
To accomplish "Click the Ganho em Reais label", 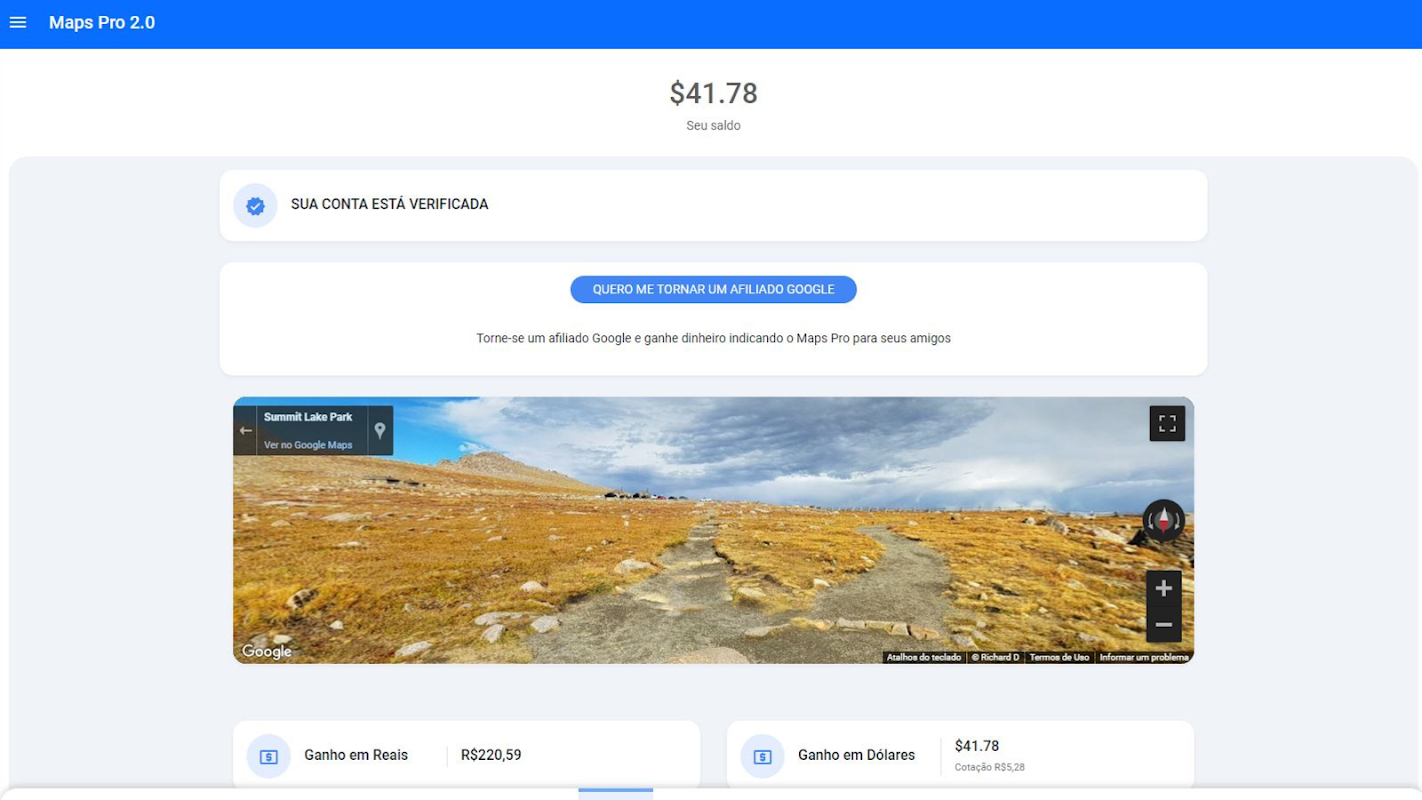I will 356,755.
